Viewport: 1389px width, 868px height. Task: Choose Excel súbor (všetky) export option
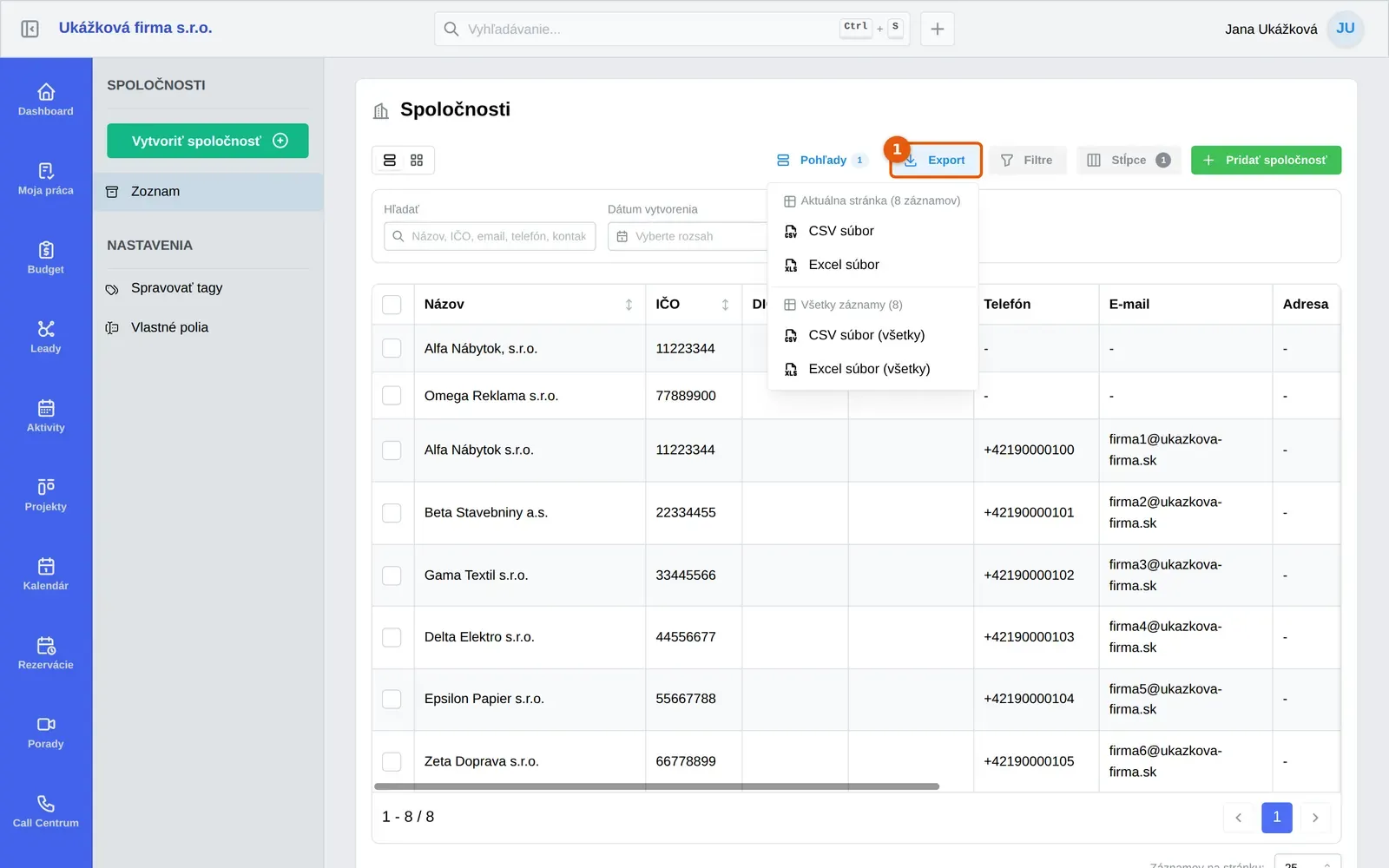pyautogui.click(x=873, y=369)
